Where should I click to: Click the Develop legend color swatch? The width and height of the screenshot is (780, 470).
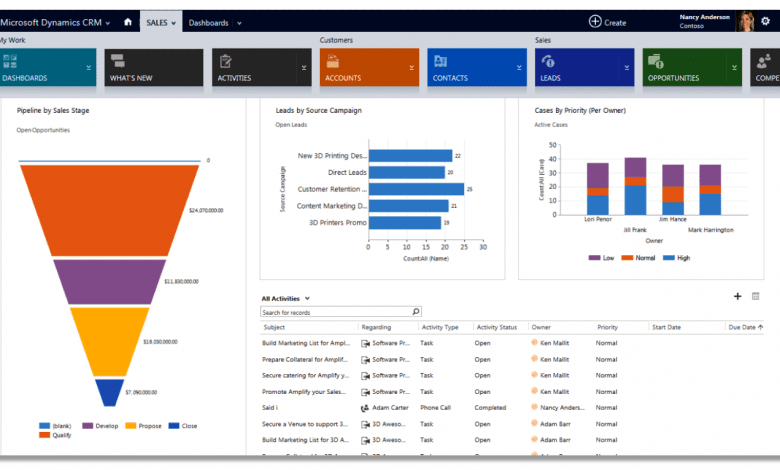[x=88, y=426]
